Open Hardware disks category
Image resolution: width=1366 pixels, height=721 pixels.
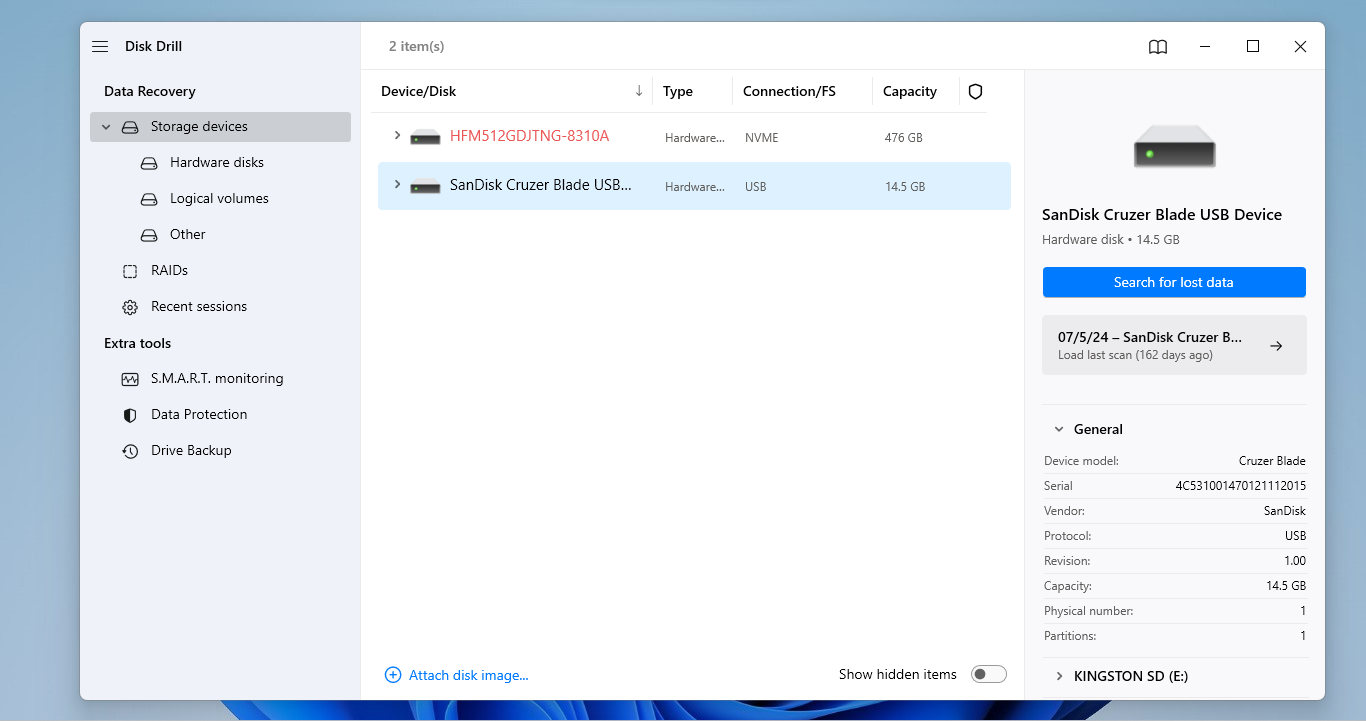(217, 163)
